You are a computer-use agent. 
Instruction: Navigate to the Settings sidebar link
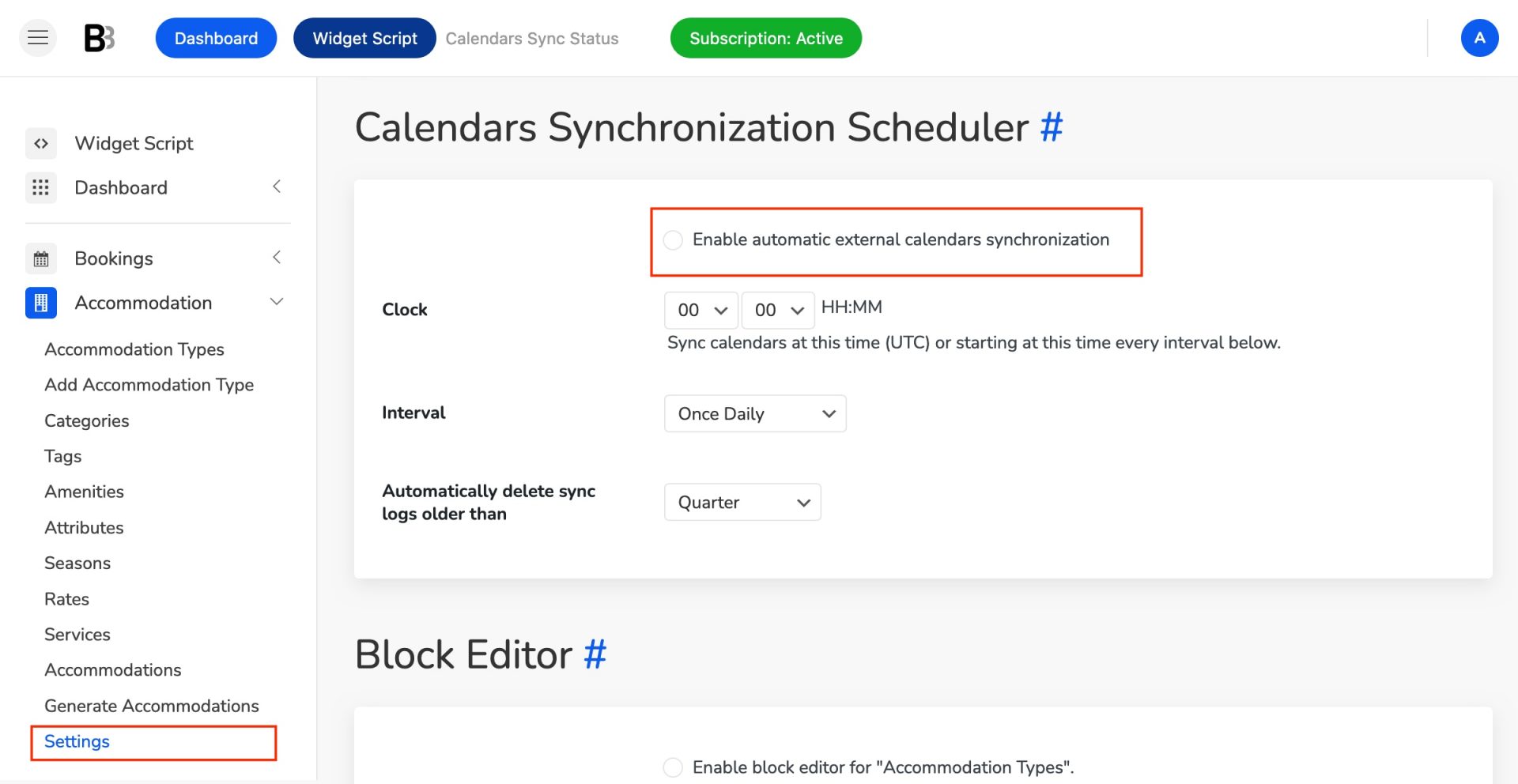(76, 741)
